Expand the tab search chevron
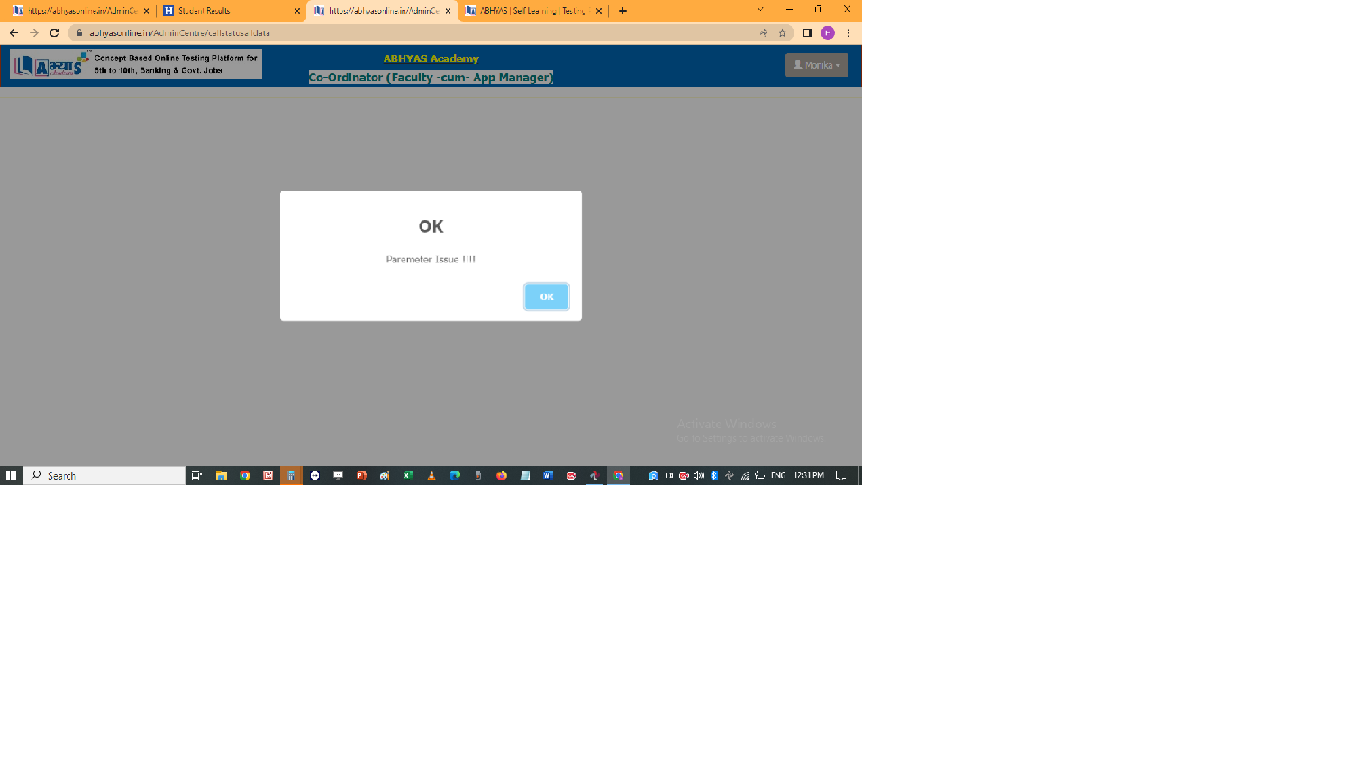The width and height of the screenshot is (1366, 768). coord(760,10)
